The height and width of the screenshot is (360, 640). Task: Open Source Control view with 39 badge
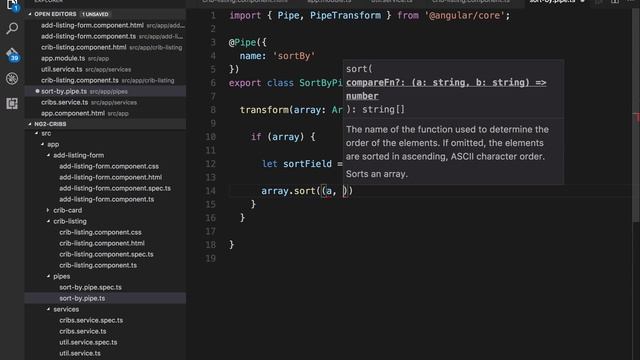[x=12, y=54]
